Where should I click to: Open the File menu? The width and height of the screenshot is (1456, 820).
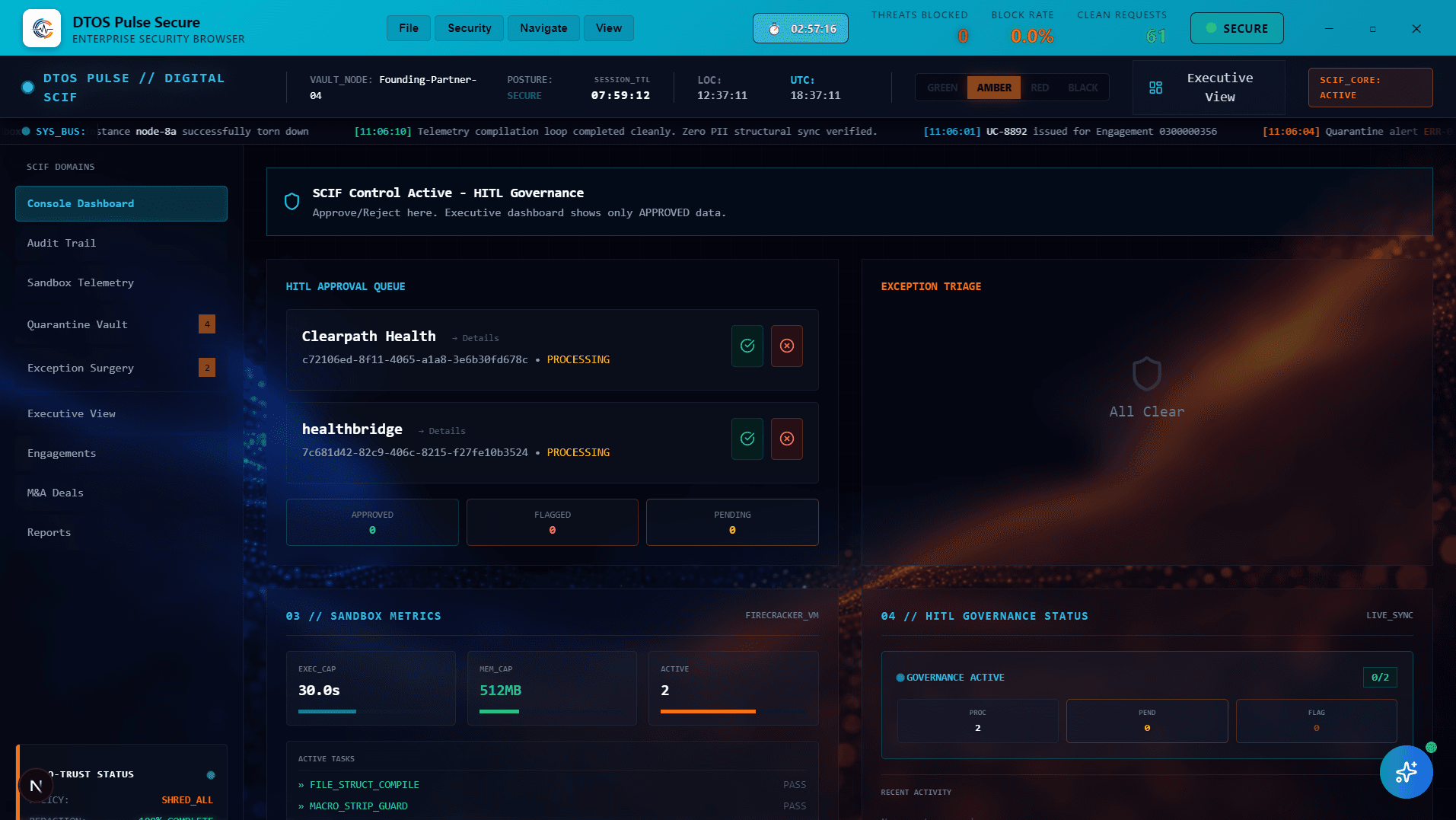(x=409, y=28)
